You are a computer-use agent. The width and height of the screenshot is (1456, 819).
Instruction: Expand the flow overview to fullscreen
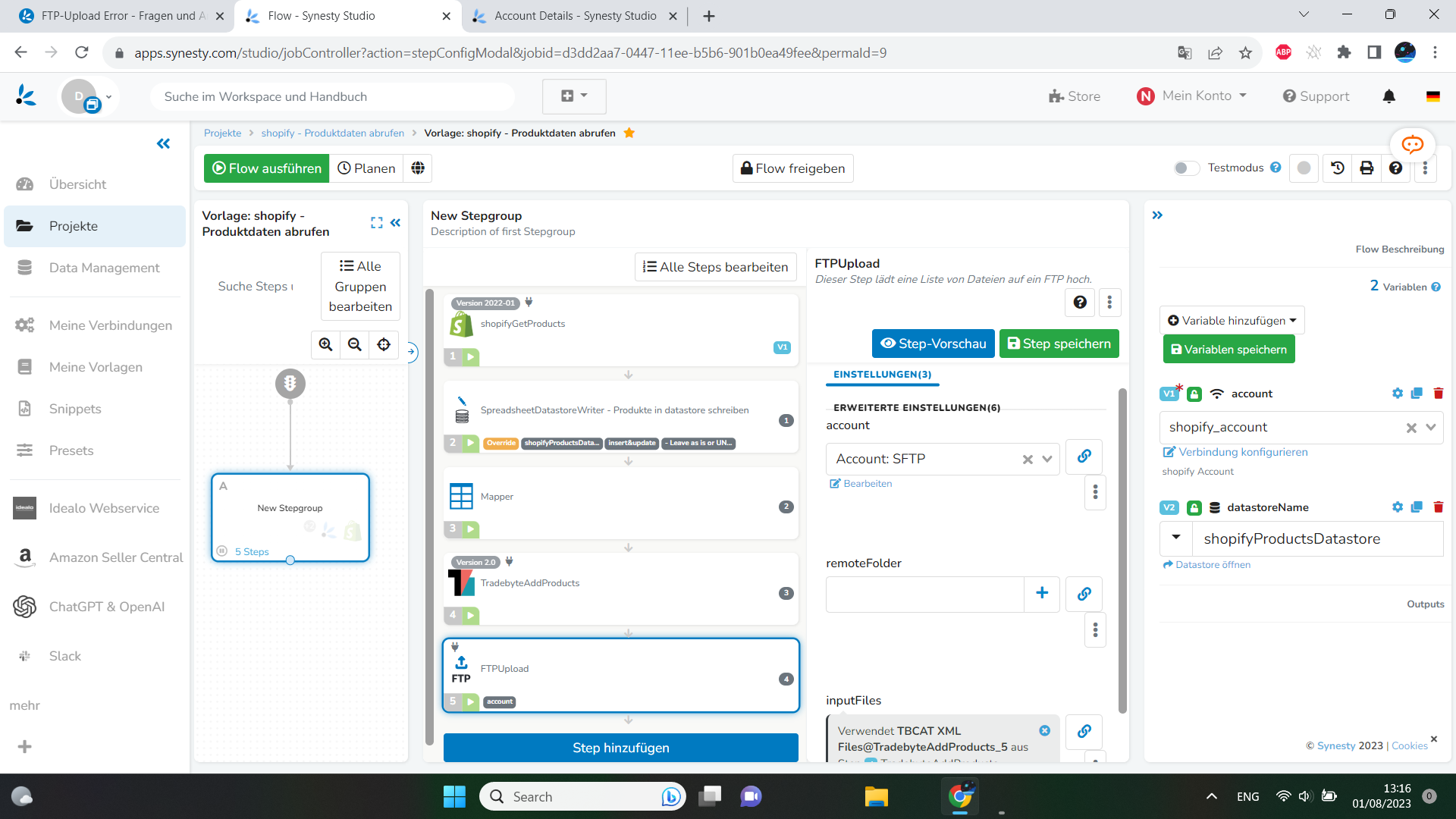(376, 223)
